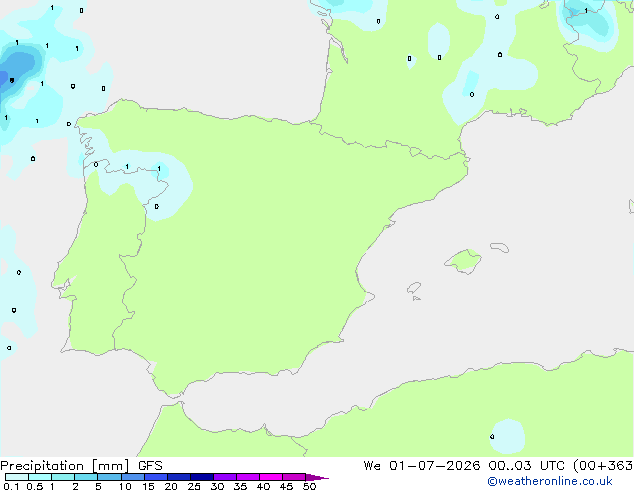Click the '00..03 UTC' time text
This screenshot has width=634, height=490.
click(x=526, y=466)
